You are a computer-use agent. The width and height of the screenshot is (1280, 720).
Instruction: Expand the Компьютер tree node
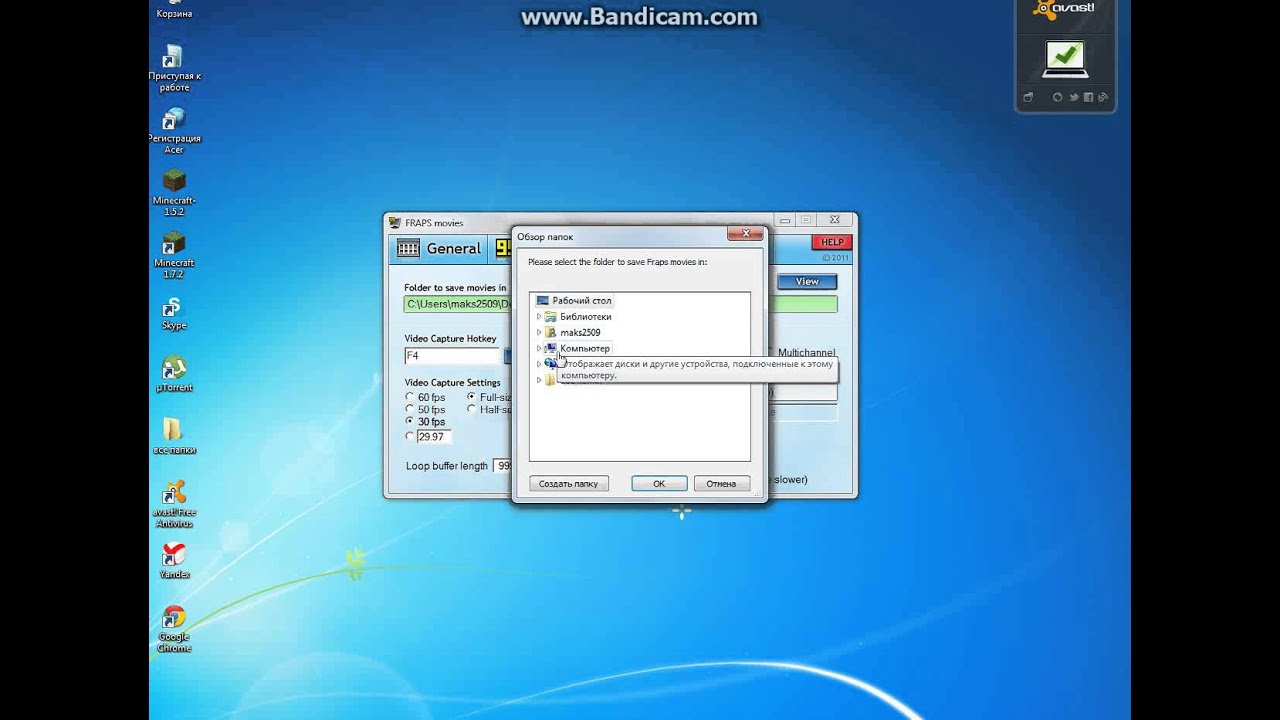click(x=539, y=348)
